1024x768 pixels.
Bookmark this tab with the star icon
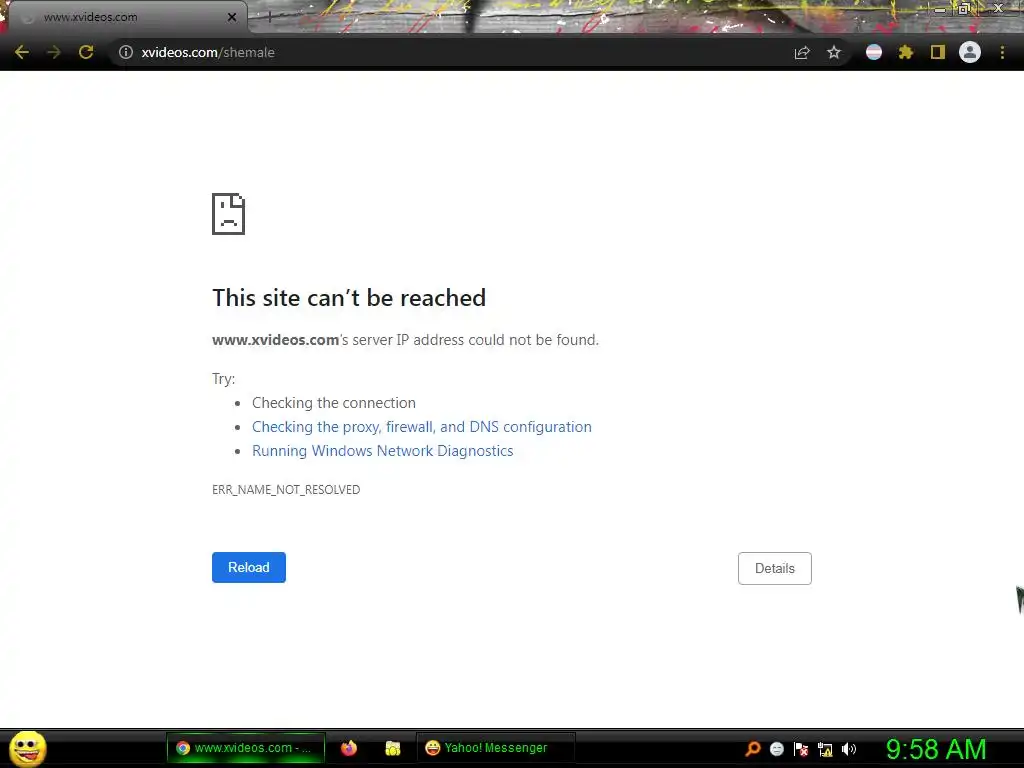point(834,52)
